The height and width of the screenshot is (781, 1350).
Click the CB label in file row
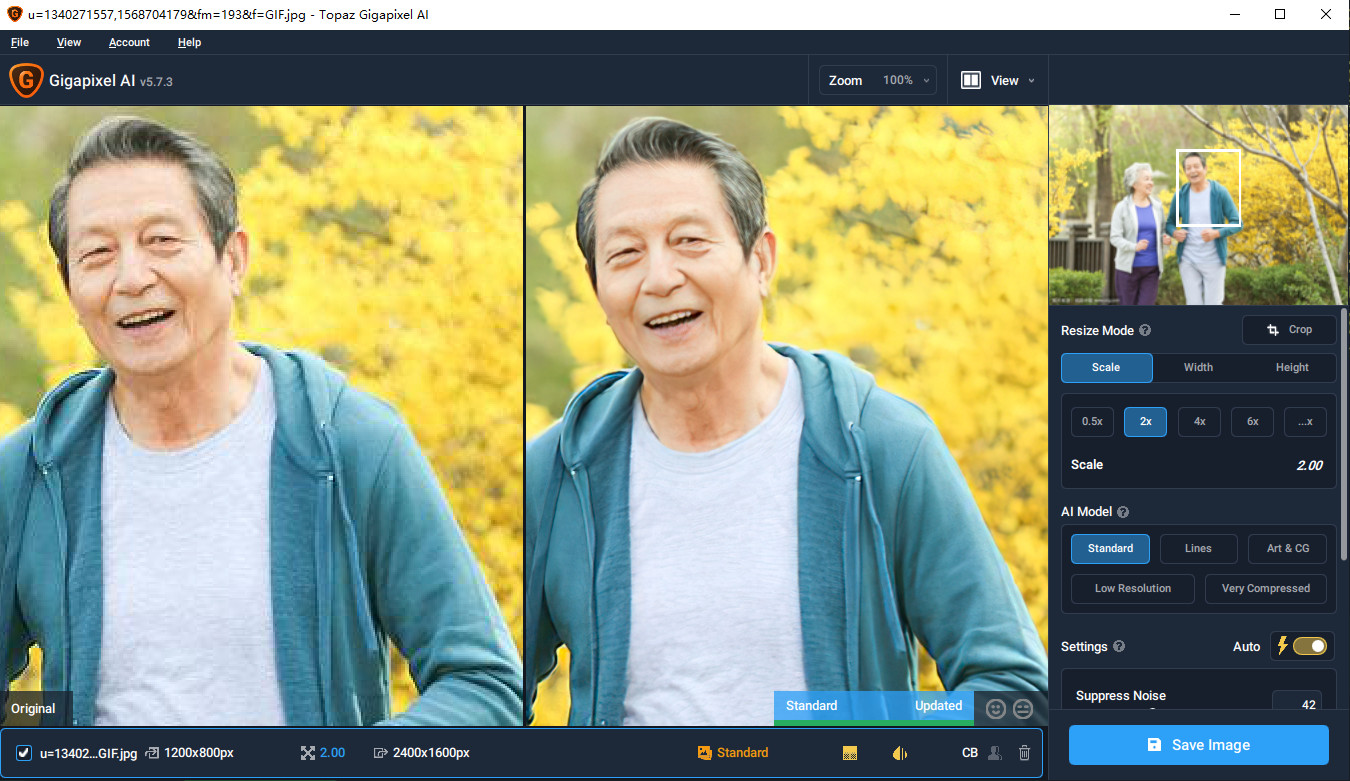[969, 753]
